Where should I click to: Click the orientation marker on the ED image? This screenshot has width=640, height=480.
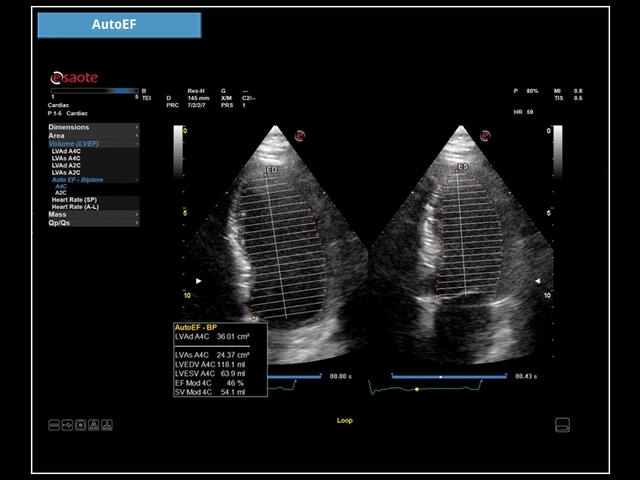299,136
